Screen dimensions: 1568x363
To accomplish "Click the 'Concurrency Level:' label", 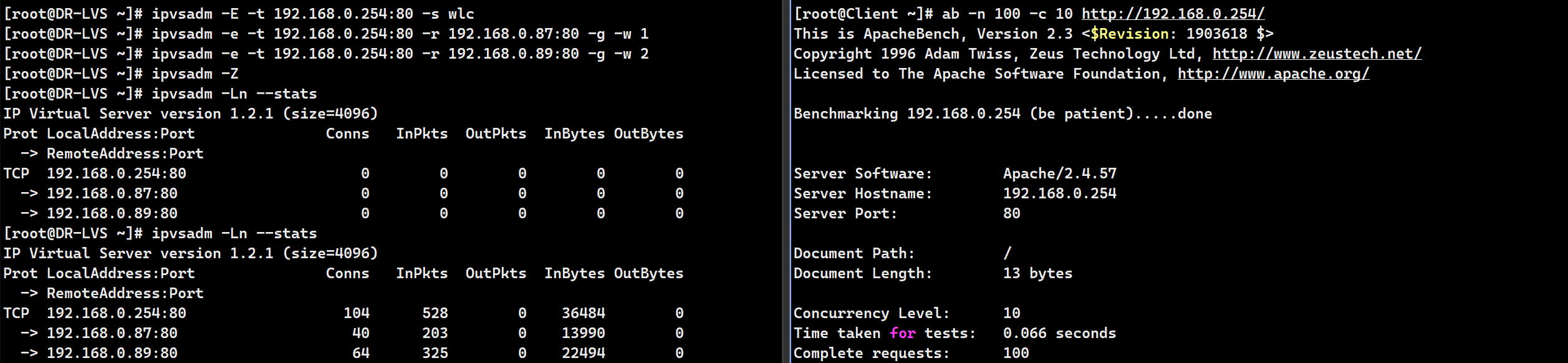I will (x=872, y=313).
